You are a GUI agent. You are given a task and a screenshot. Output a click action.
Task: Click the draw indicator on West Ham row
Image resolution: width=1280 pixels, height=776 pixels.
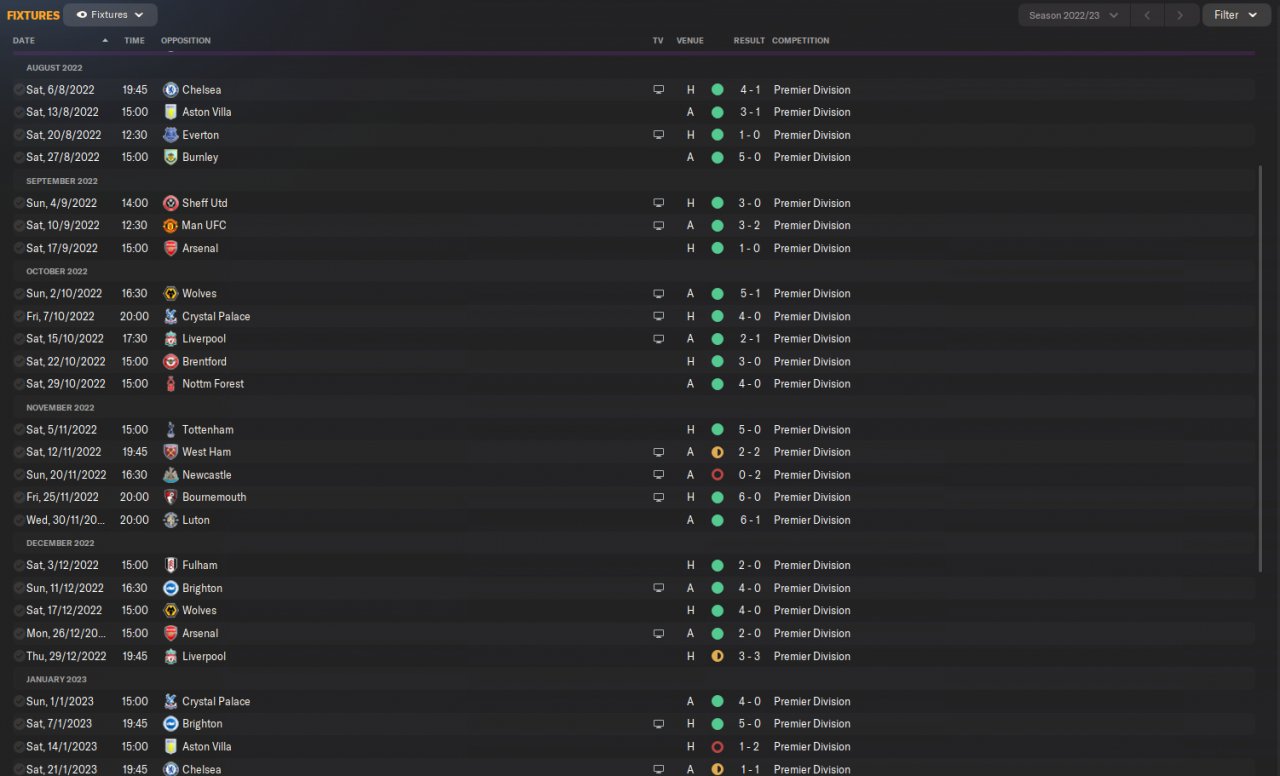tap(717, 452)
